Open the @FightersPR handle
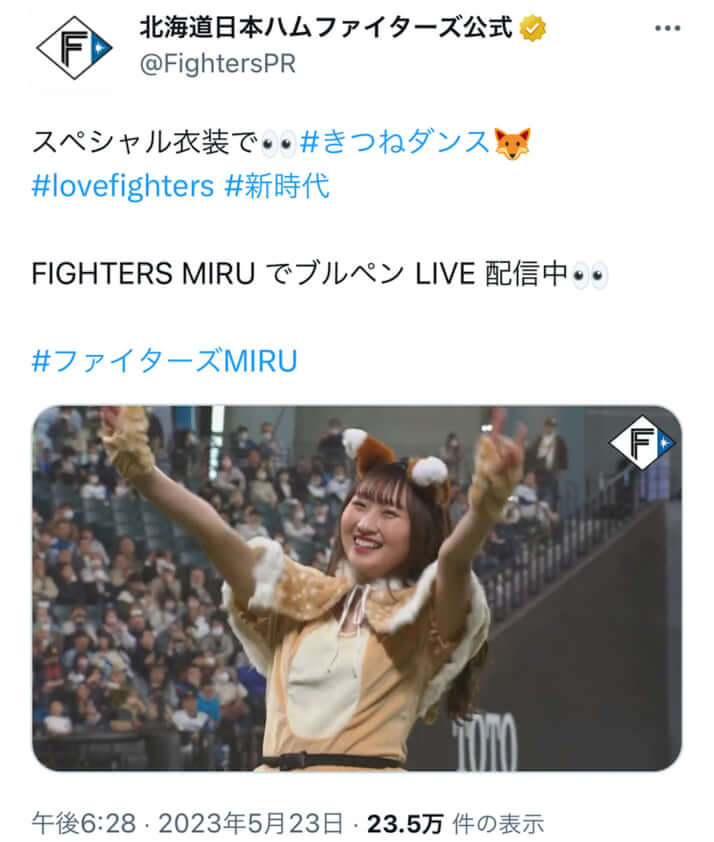Viewport: 714px width, 842px height. (217, 64)
